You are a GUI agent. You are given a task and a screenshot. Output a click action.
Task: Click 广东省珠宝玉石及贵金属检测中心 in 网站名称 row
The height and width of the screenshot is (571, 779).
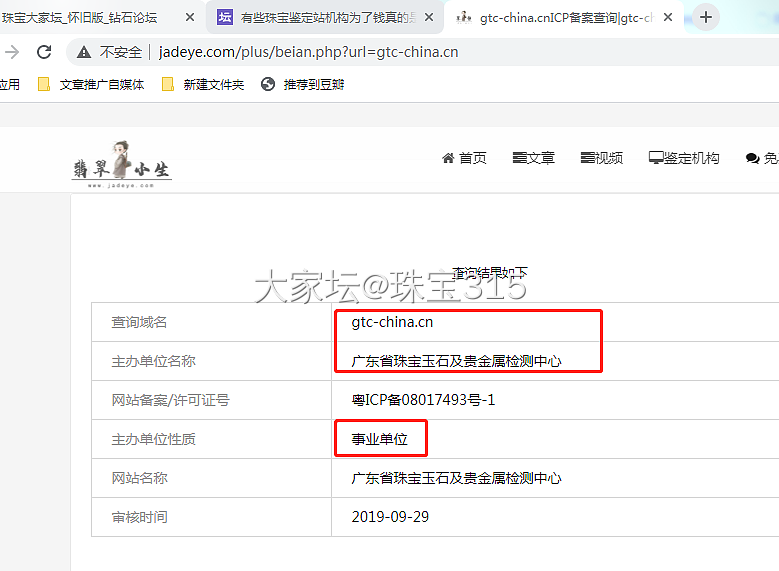[x=456, y=478]
